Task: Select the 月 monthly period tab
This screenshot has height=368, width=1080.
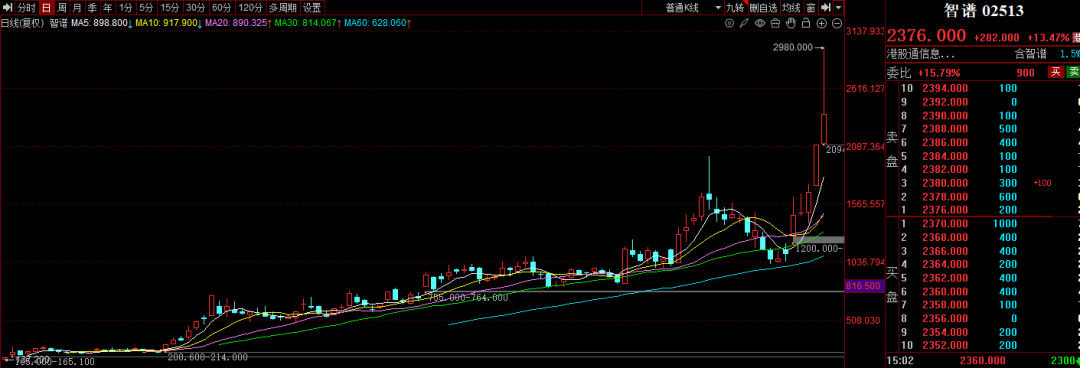Action: point(77,8)
